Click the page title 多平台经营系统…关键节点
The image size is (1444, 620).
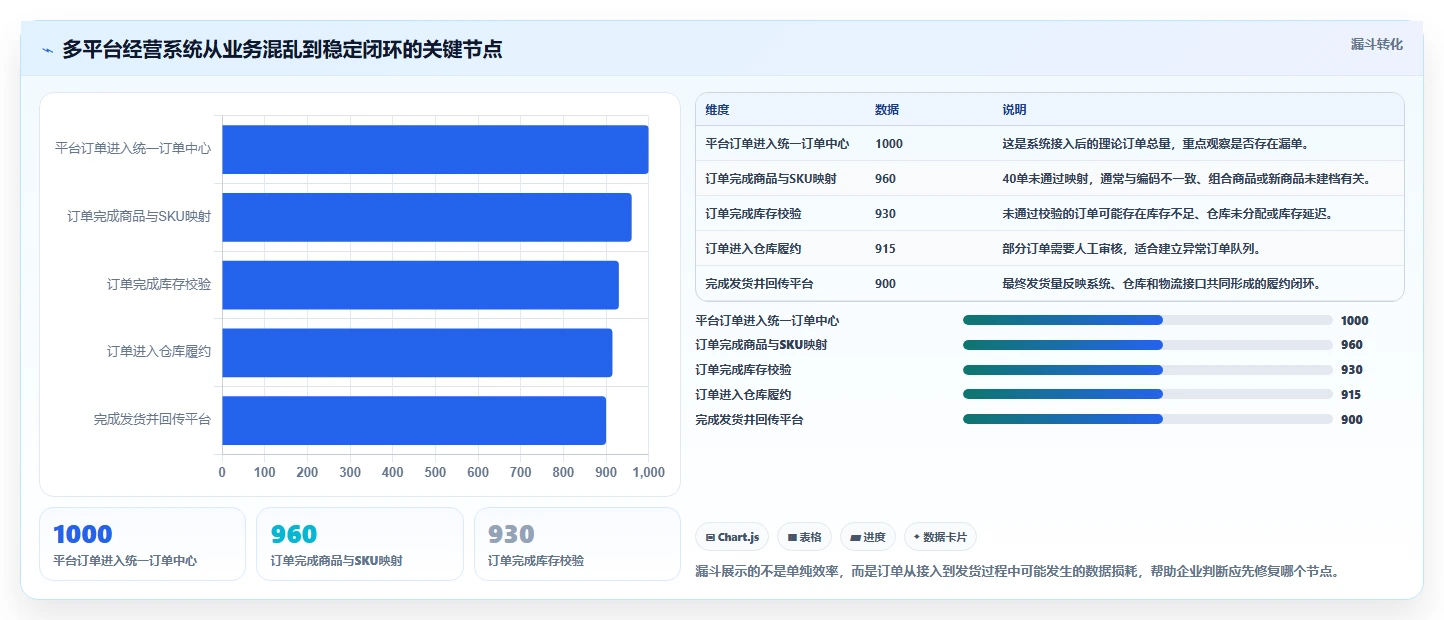[282, 49]
